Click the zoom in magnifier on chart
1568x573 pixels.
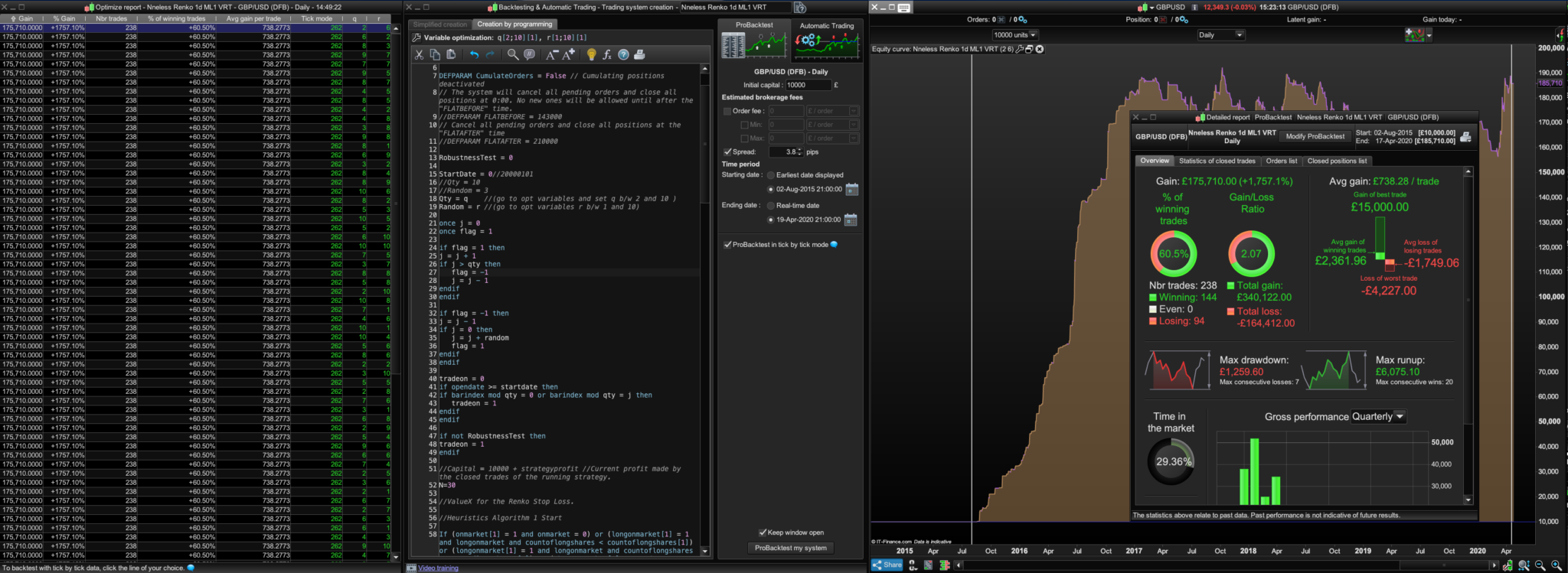pos(1556,565)
